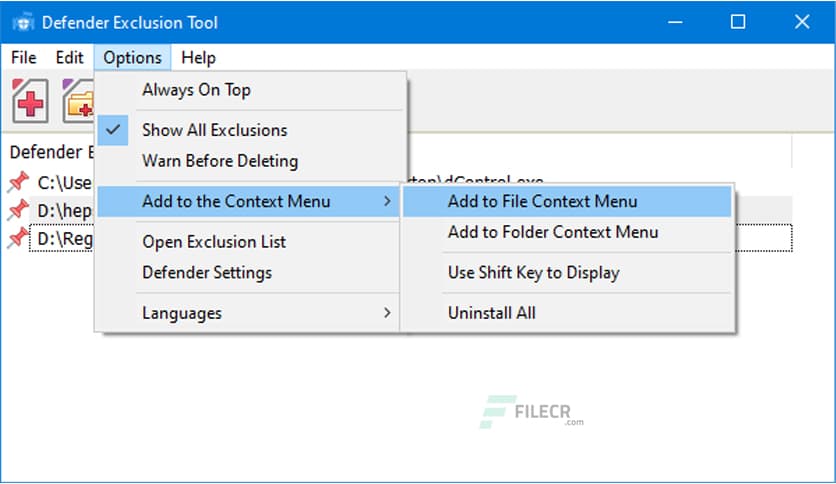
Task: Maximize the Defender Exclusion Tool window
Action: click(x=738, y=22)
